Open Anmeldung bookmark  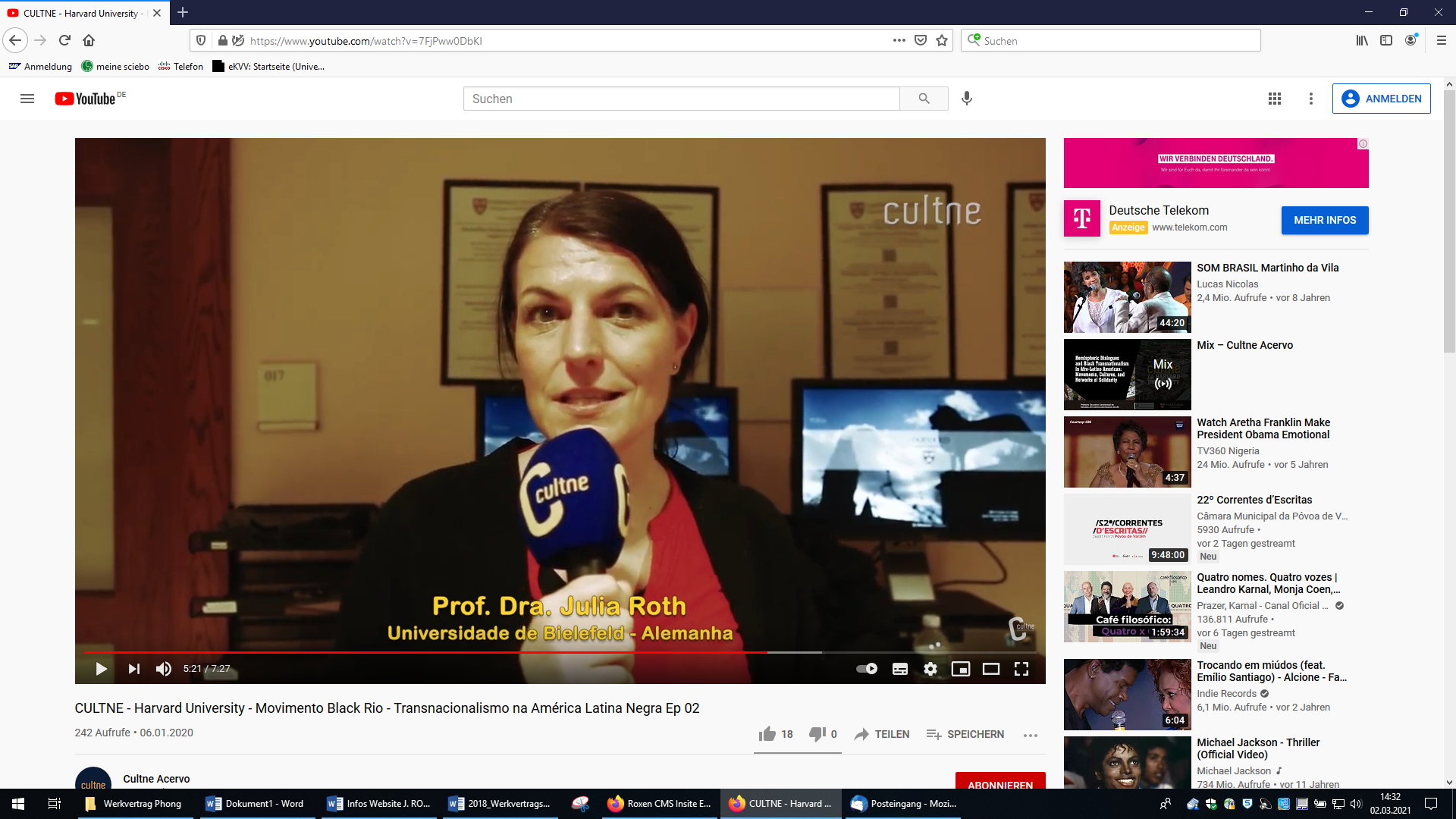point(40,67)
